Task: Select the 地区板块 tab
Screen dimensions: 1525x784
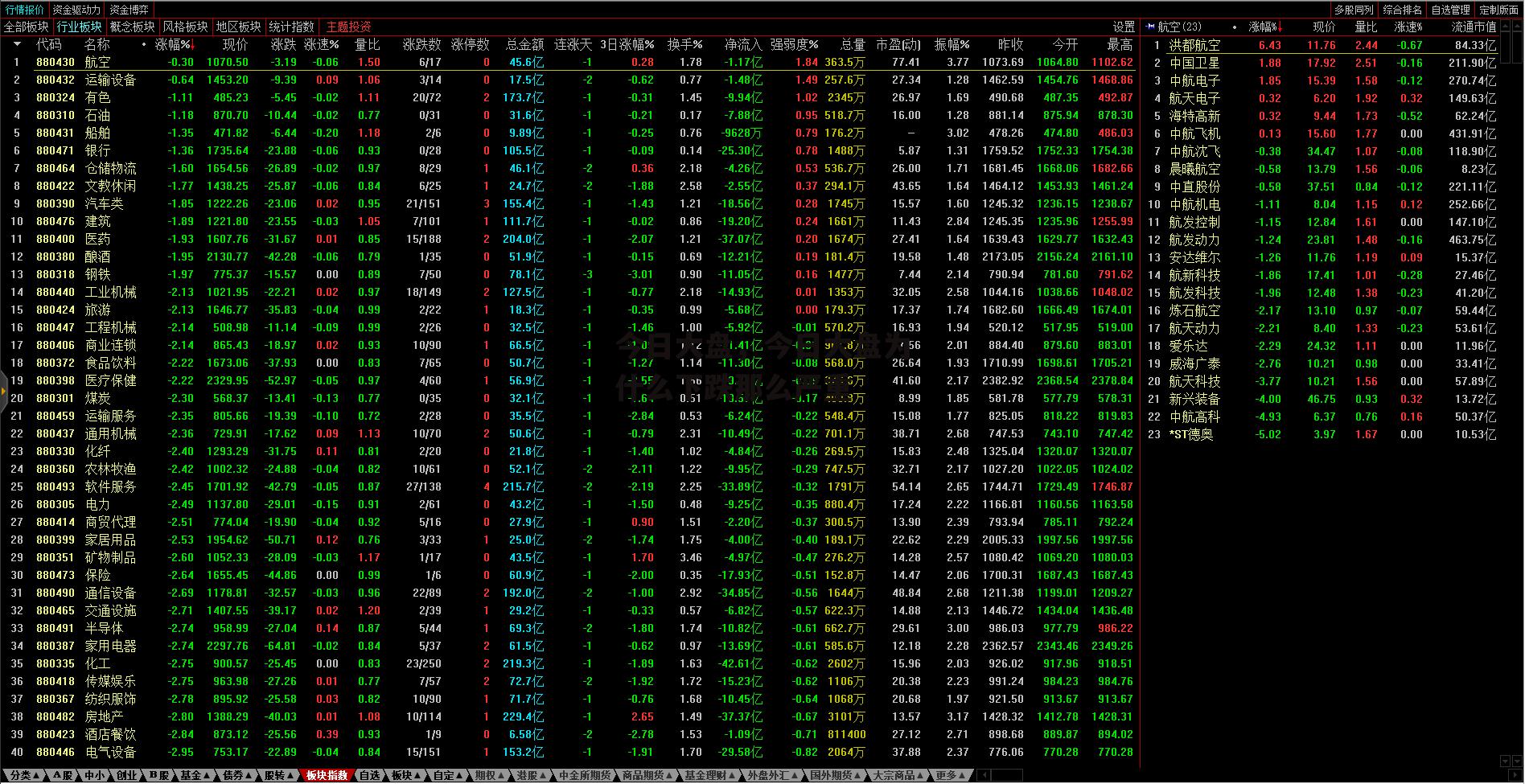Action: coord(238,27)
